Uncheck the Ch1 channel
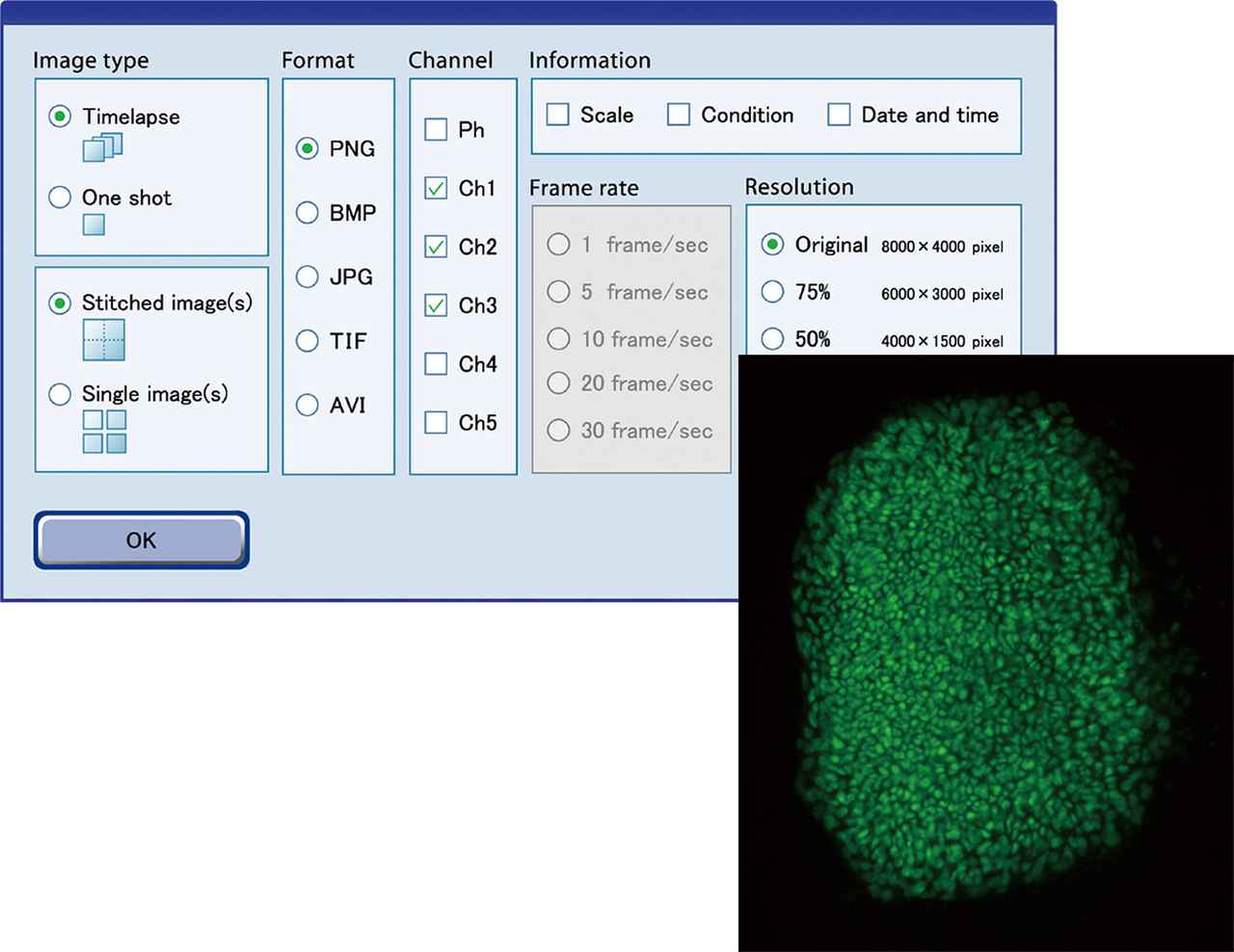This screenshot has width=1234, height=952. tap(436, 189)
